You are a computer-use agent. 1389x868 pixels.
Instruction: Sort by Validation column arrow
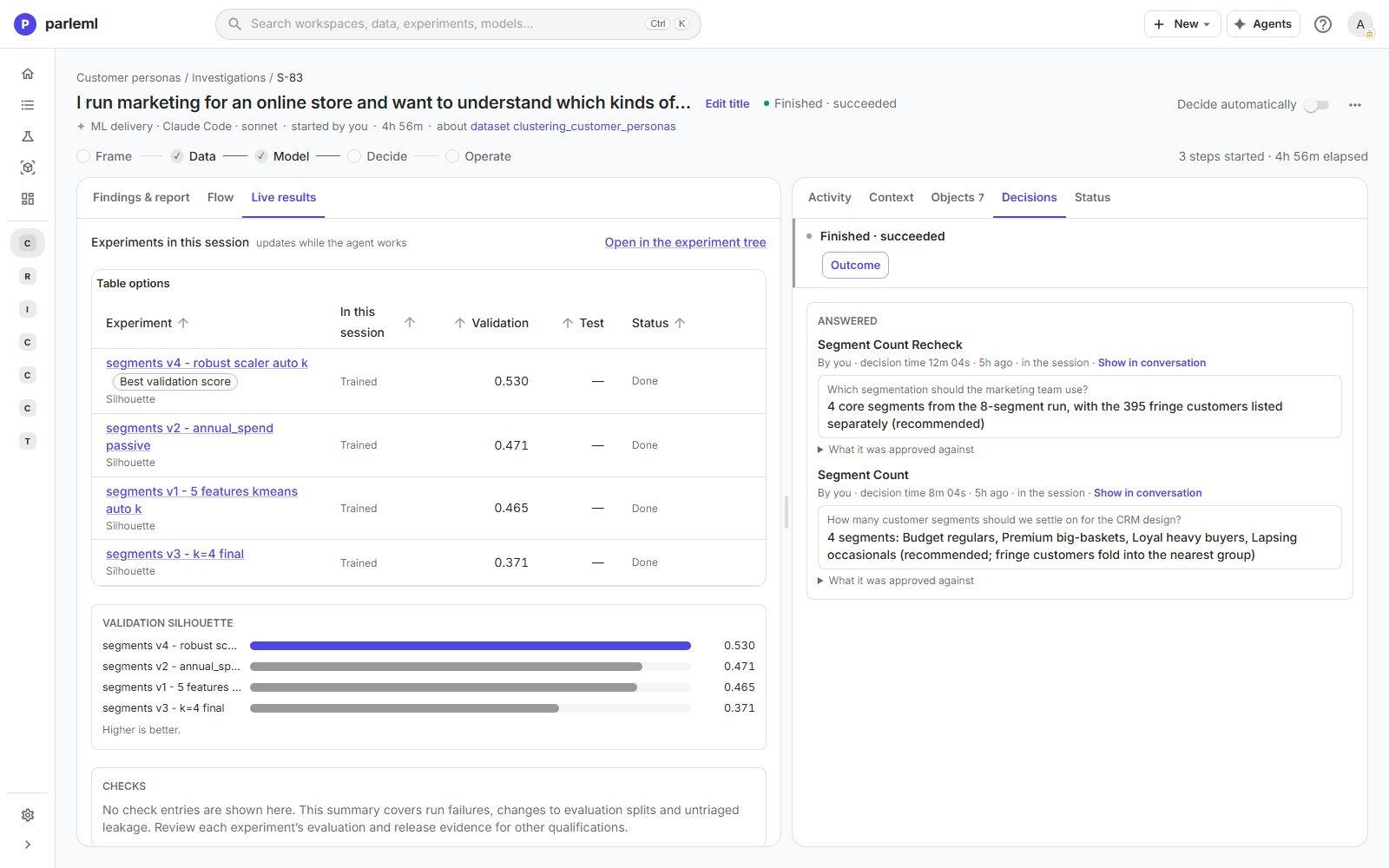(459, 323)
